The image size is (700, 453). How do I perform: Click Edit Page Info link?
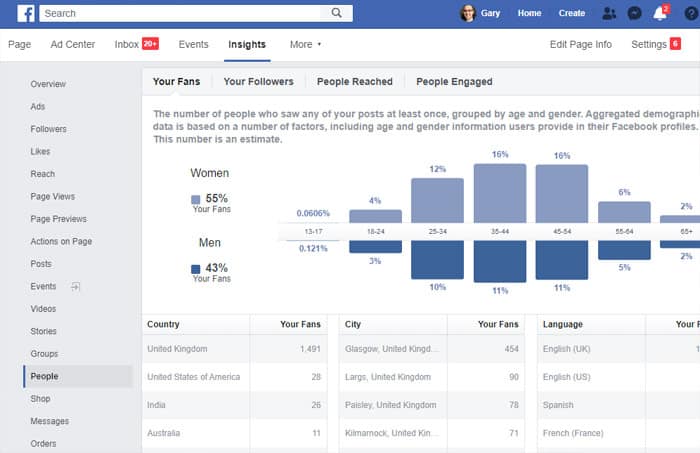click(581, 44)
